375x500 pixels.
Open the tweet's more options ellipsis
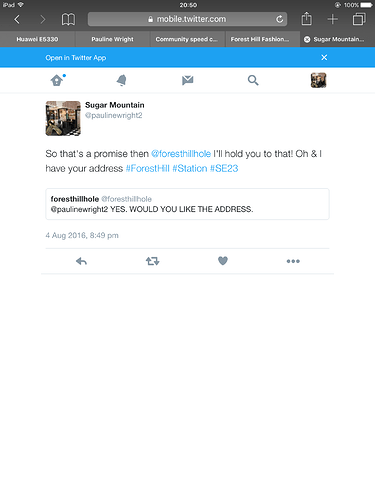point(293,261)
